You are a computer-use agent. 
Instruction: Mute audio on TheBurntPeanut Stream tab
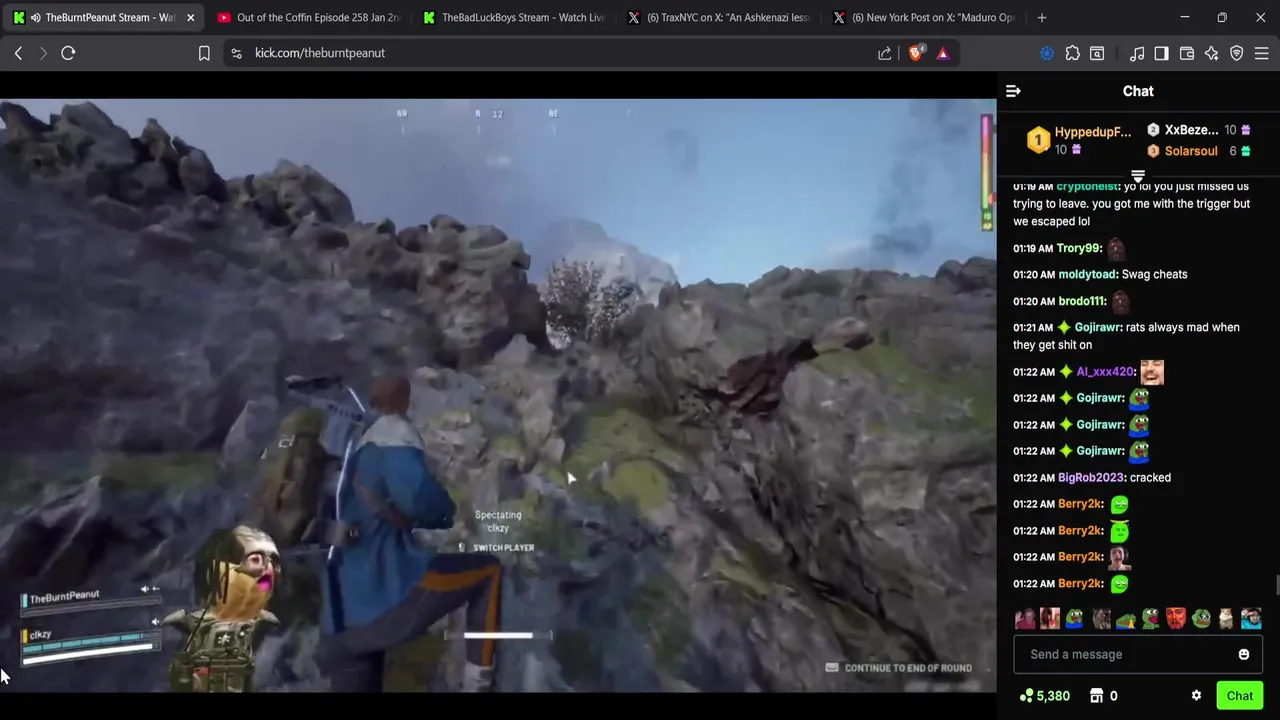[35, 18]
